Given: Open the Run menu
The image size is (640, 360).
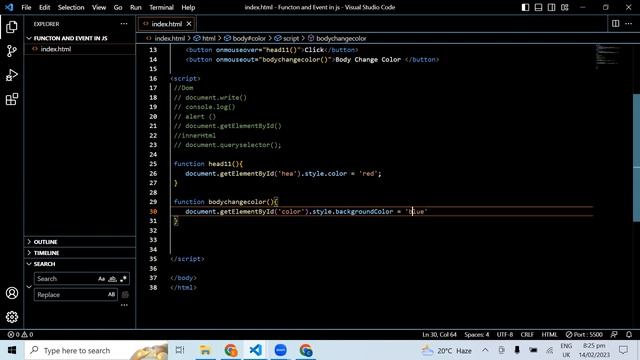Looking at the screenshot, I should pos(136,7).
